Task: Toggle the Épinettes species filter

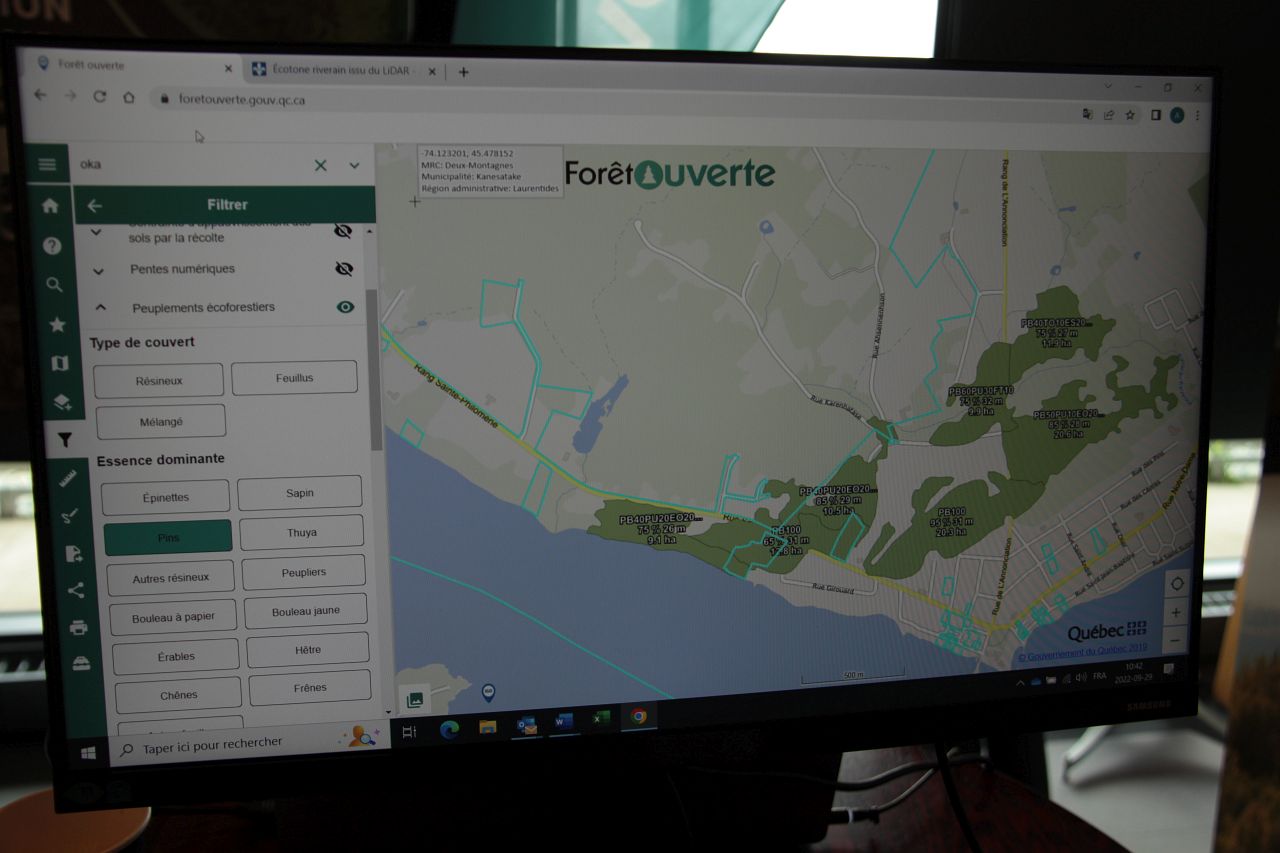Action: pyautogui.click(x=166, y=497)
